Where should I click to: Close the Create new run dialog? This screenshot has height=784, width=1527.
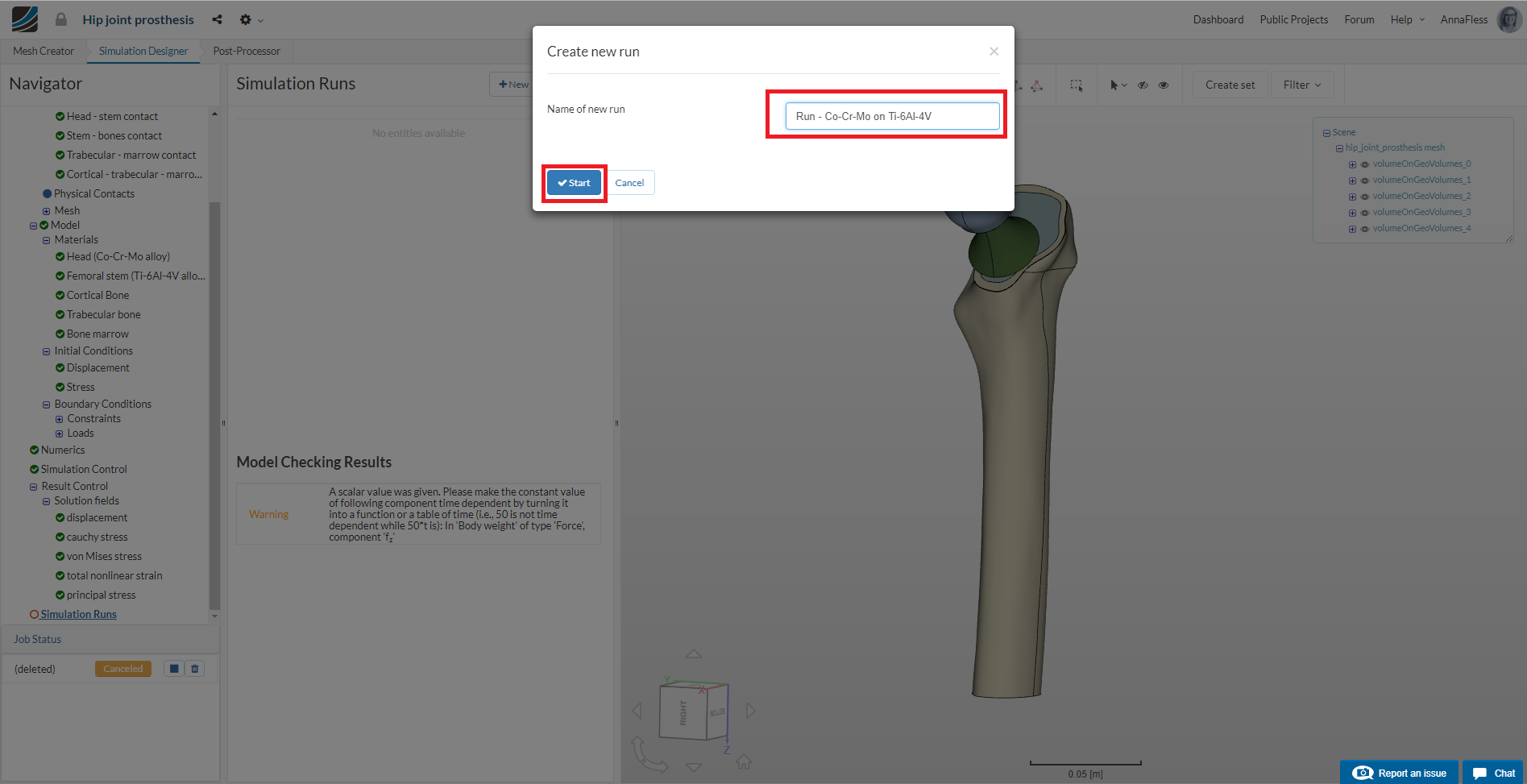pyautogui.click(x=994, y=52)
